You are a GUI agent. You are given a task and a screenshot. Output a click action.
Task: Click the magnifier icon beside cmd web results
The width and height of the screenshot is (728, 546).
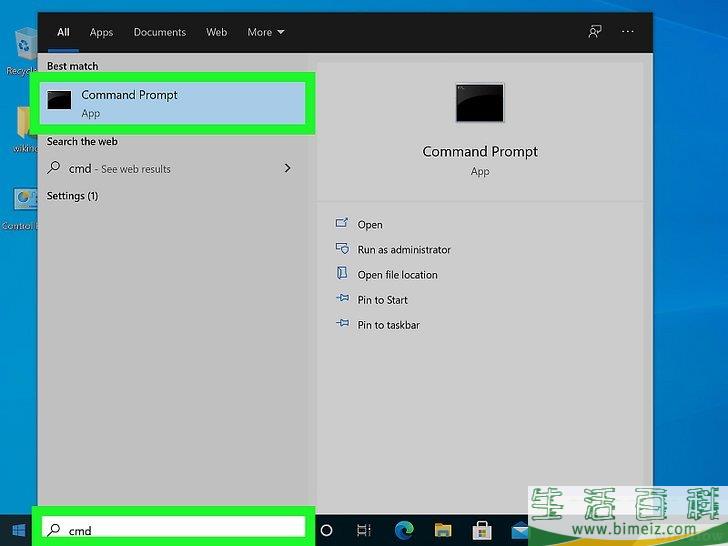coord(54,168)
